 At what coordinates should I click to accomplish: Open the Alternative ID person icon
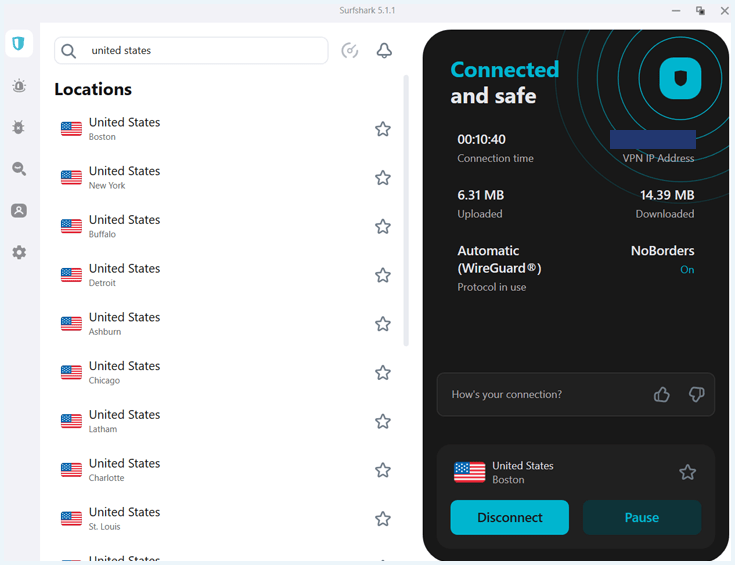pos(19,211)
